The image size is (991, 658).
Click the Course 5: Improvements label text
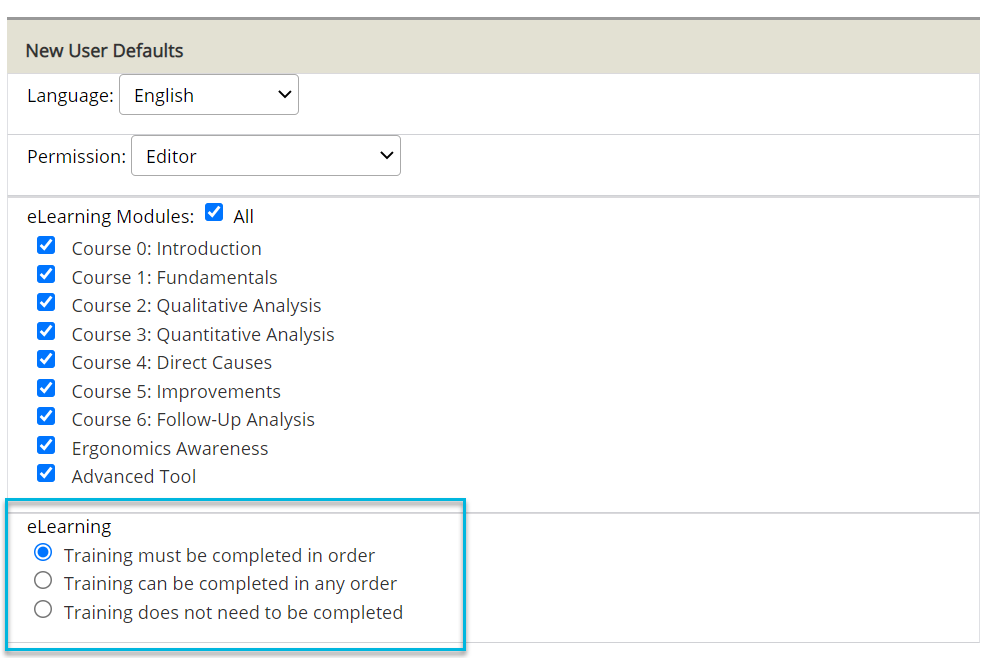tap(176, 392)
